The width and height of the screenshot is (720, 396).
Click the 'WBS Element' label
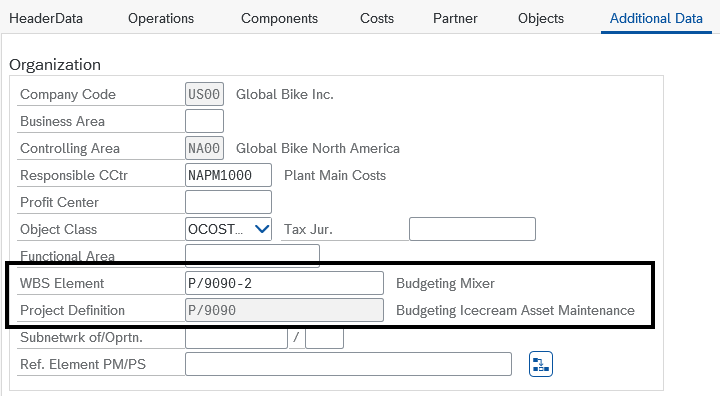[62, 283]
